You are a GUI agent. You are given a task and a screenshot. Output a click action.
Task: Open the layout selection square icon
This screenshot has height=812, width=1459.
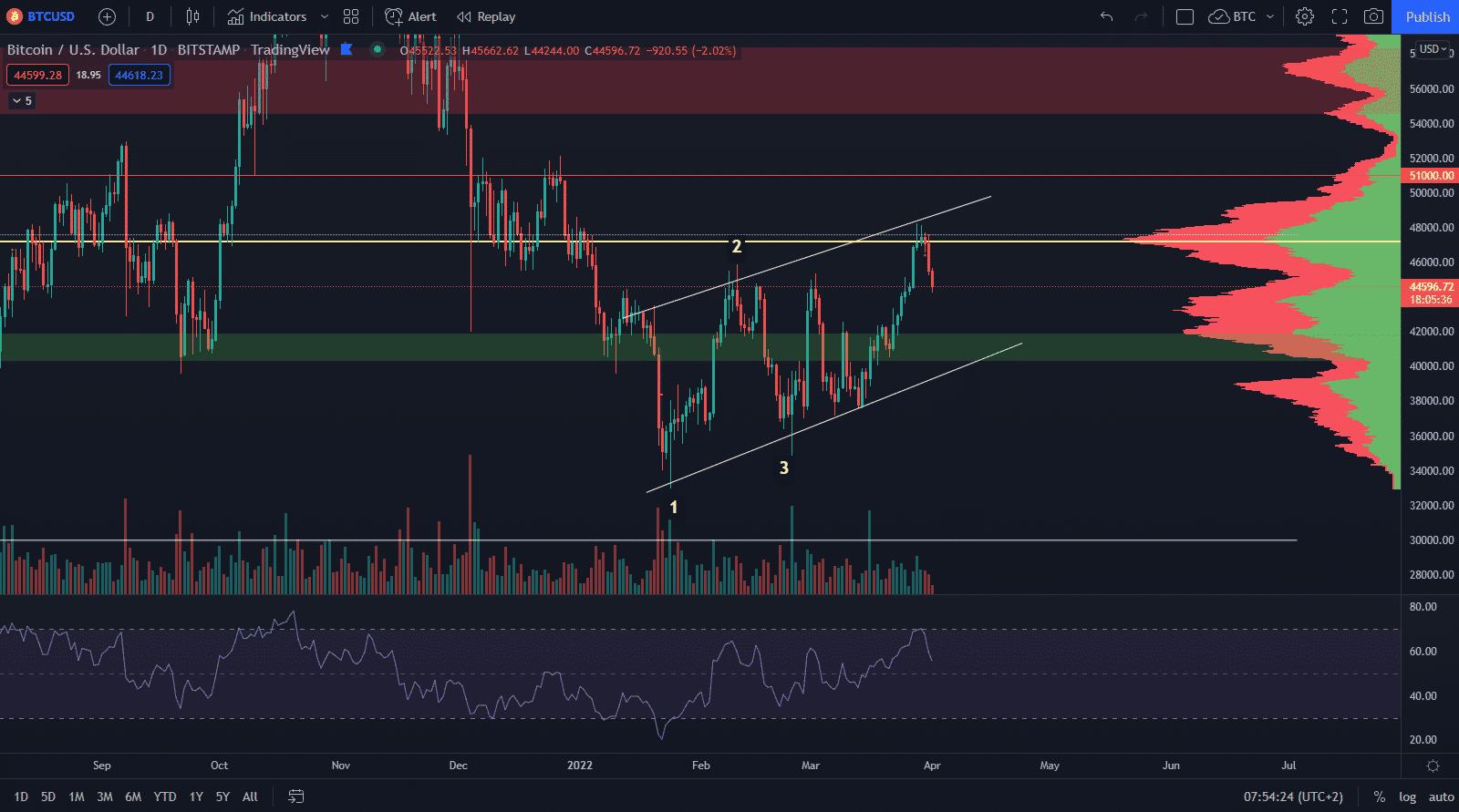1185,16
